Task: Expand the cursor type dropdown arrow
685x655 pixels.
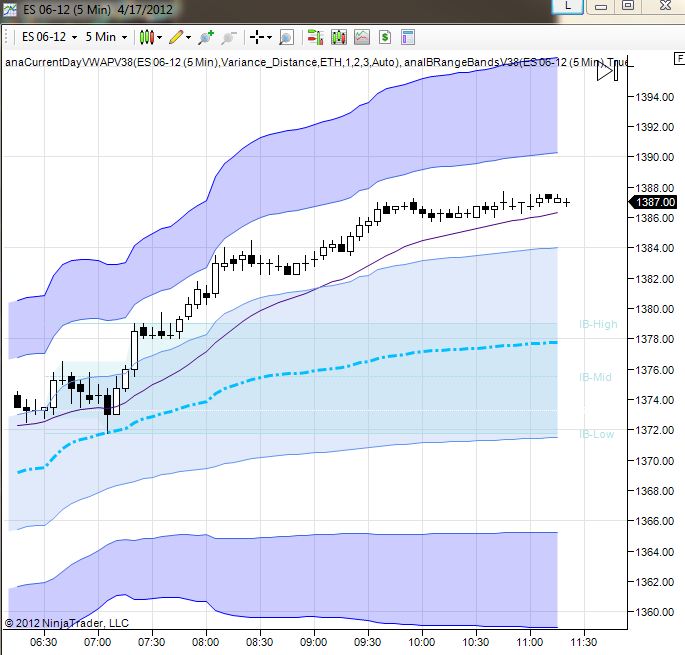Action: coord(269,38)
